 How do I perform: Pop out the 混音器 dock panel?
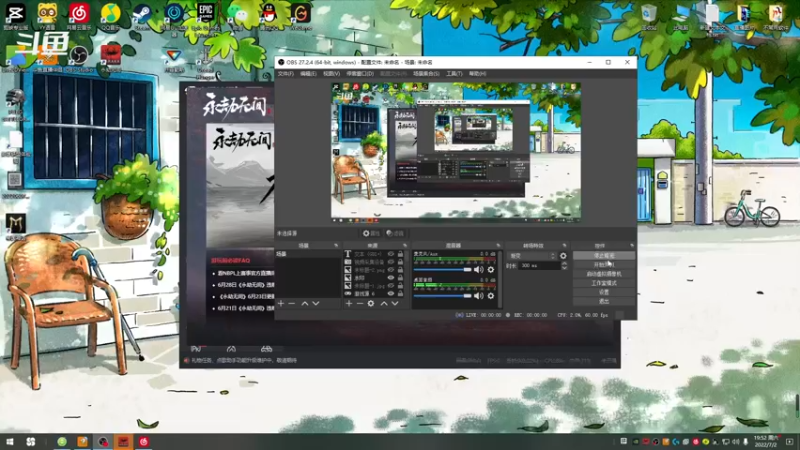click(498, 245)
